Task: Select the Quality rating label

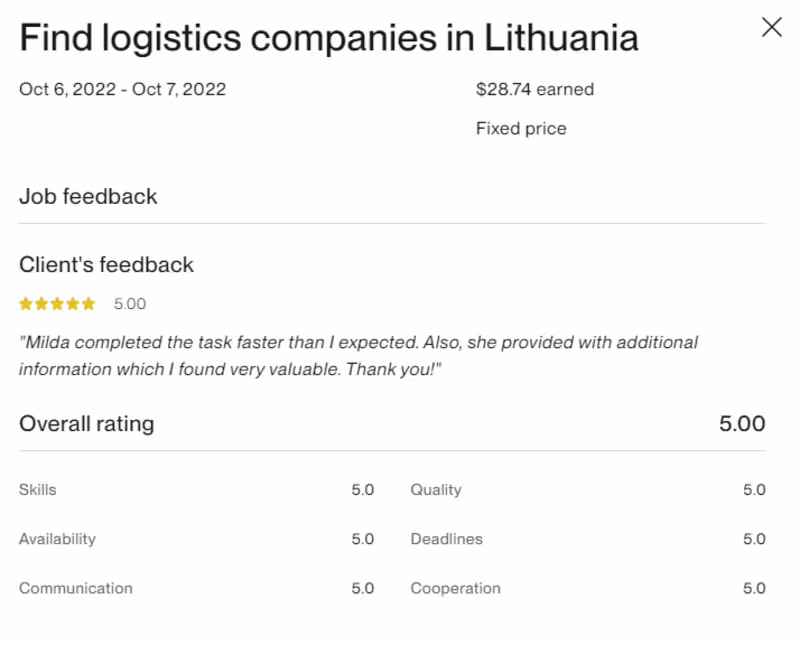Action: pos(436,490)
